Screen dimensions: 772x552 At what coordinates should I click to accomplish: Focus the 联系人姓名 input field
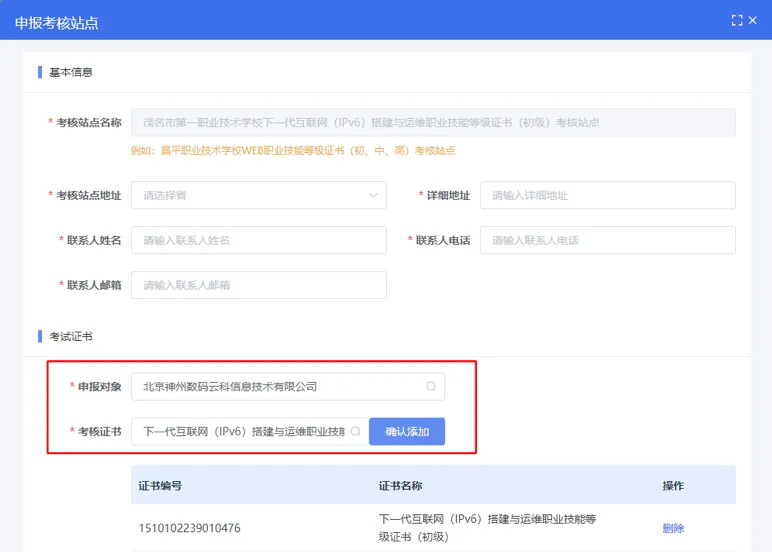(x=258, y=240)
